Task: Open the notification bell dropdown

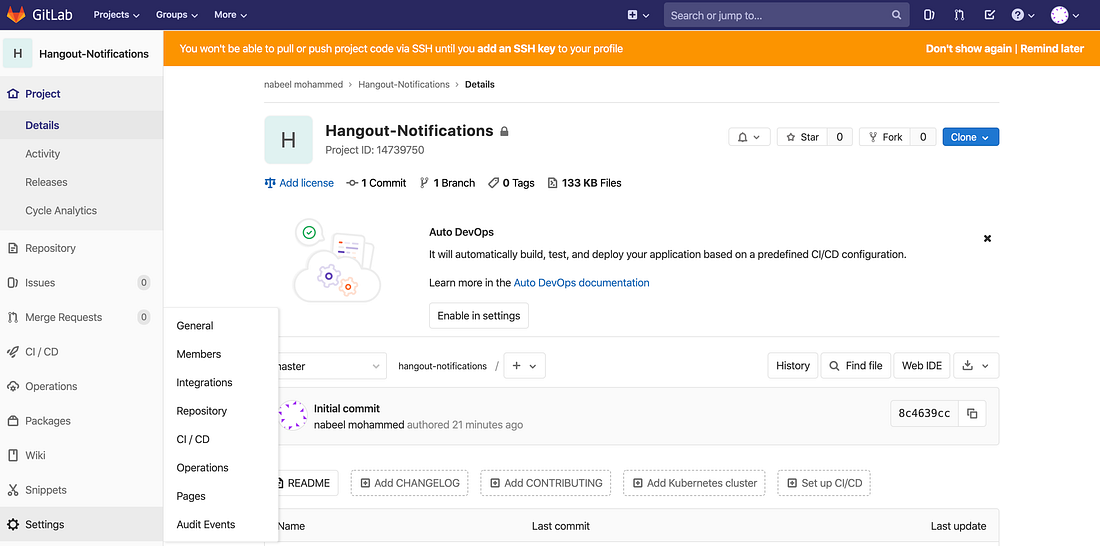Action: coord(749,137)
